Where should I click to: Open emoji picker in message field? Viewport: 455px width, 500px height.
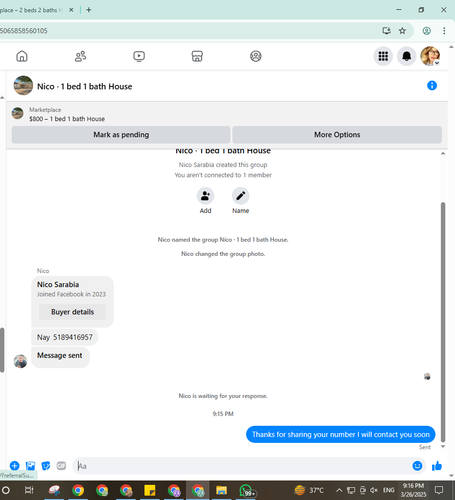(x=417, y=466)
